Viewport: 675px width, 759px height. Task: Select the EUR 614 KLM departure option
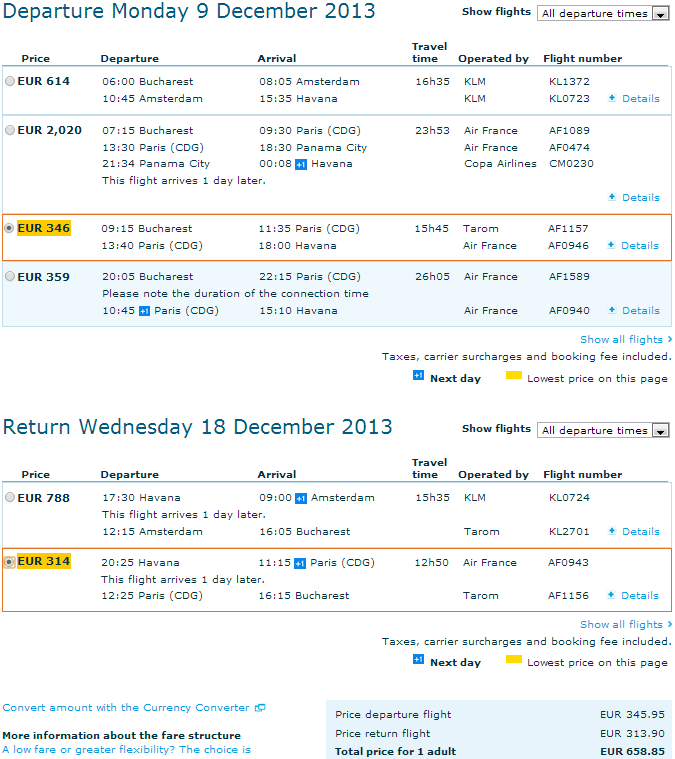pyautogui.click(x=10, y=81)
